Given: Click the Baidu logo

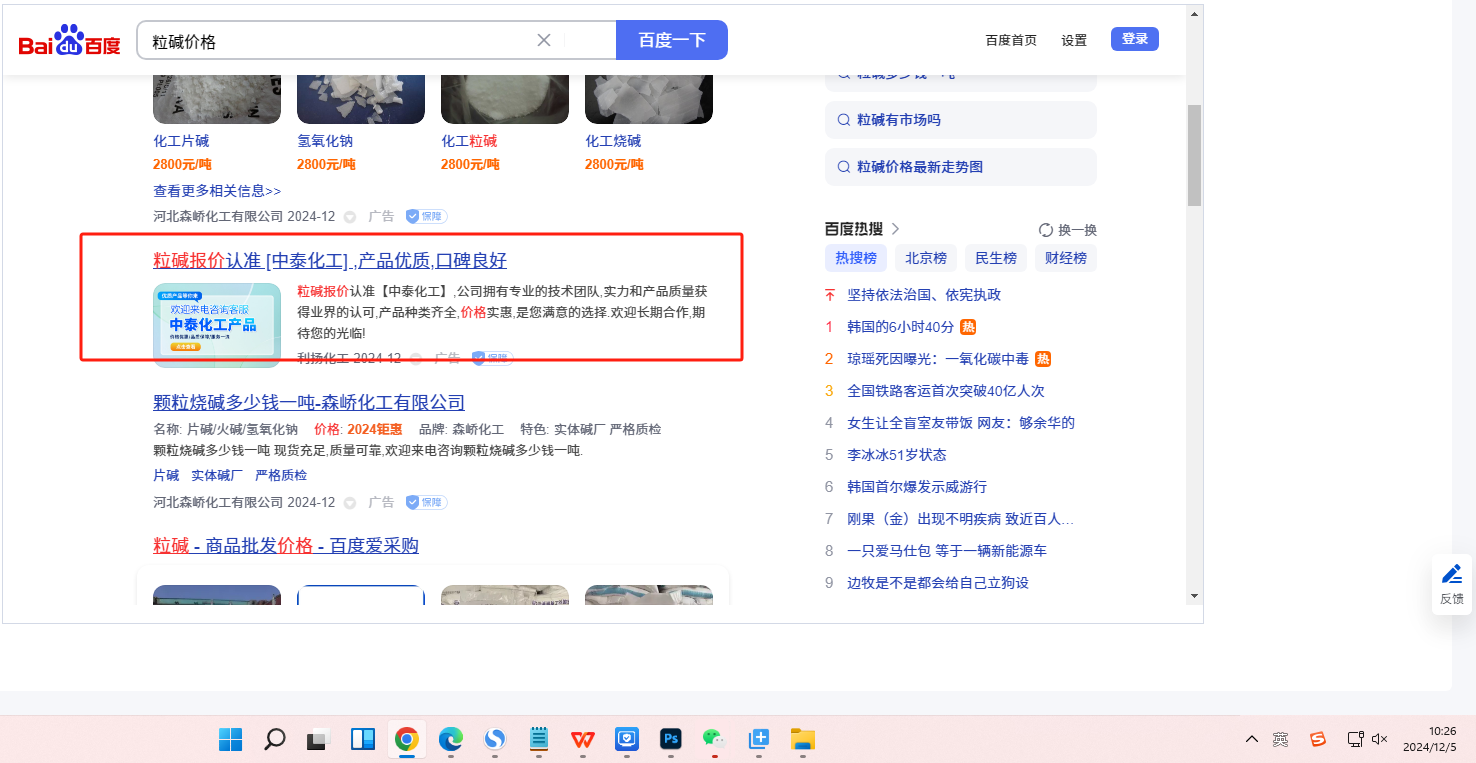Looking at the screenshot, I should 69,41.
